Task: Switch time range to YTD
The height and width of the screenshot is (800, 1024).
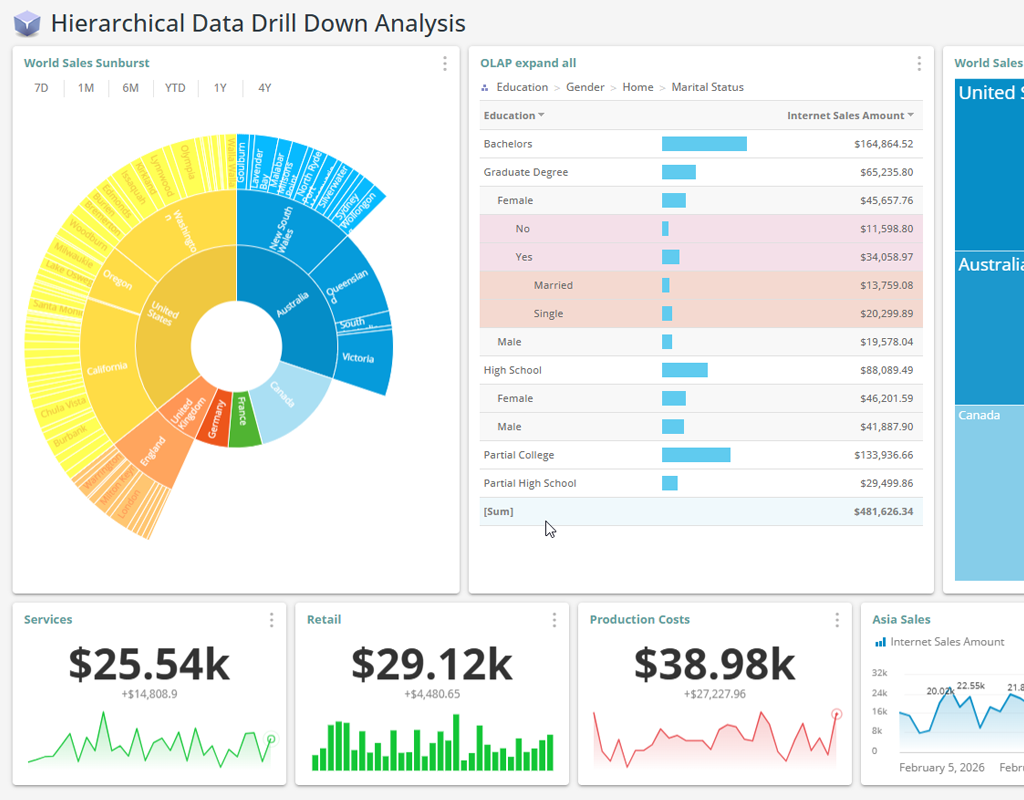Action: click(175, 88)
